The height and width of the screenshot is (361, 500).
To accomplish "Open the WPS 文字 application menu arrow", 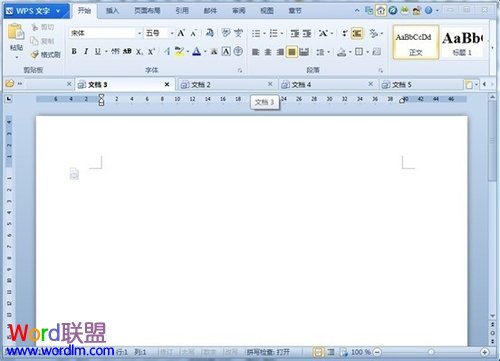I will click(58, 11).
